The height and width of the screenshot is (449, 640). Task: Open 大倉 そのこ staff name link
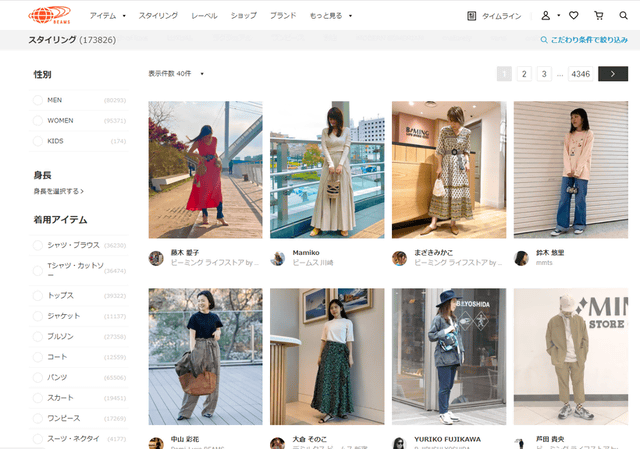pos(309,439)
